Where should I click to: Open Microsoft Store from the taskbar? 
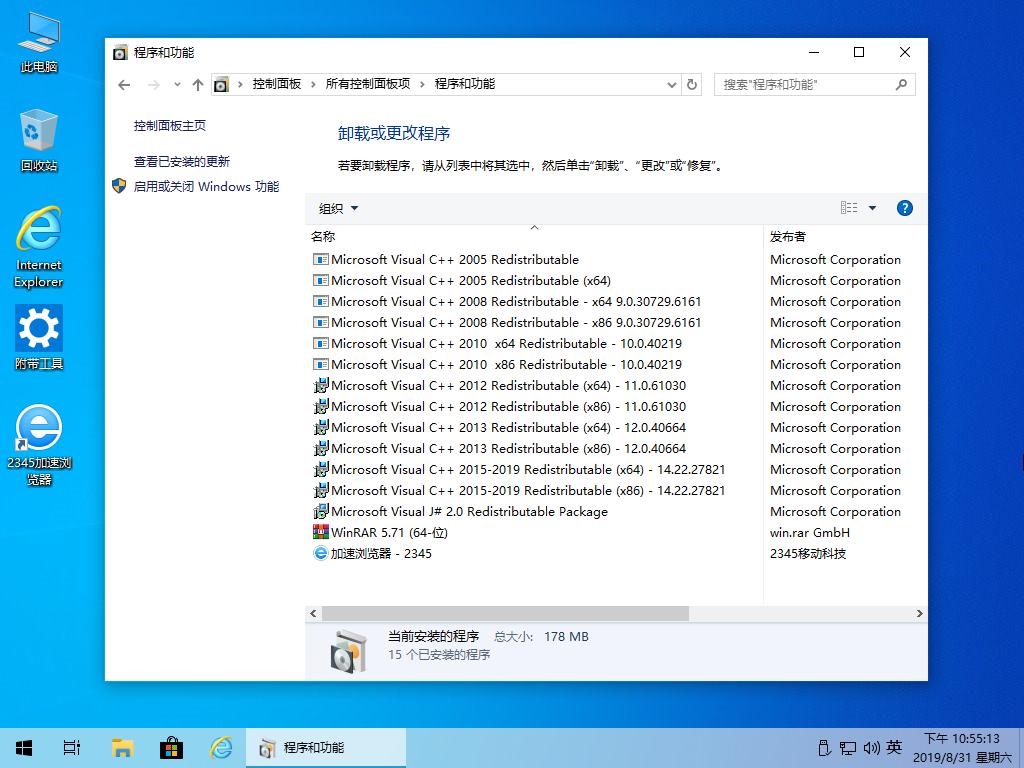pyautogui.click(x=171, y=748)
